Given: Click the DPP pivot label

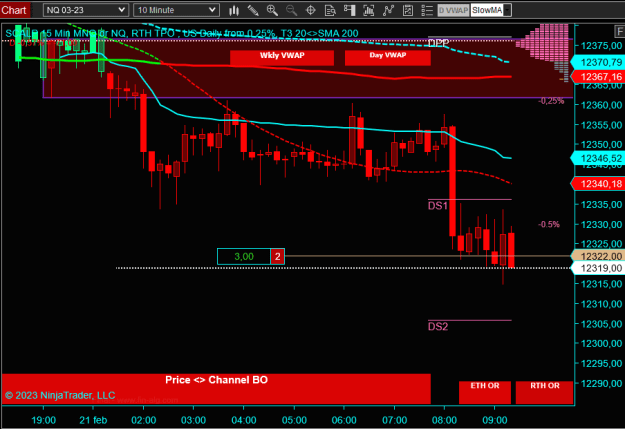Looking at the screenshot, I should [x=438, y=43].
